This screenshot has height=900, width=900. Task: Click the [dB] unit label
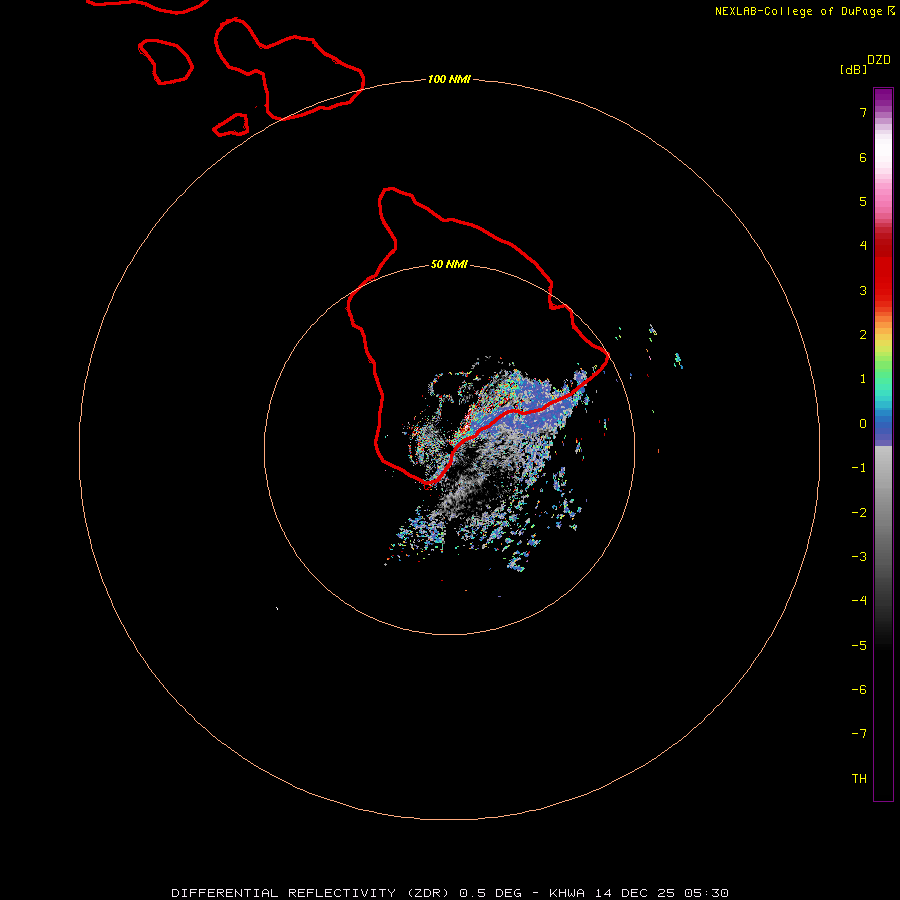click(x=853, y=69)
